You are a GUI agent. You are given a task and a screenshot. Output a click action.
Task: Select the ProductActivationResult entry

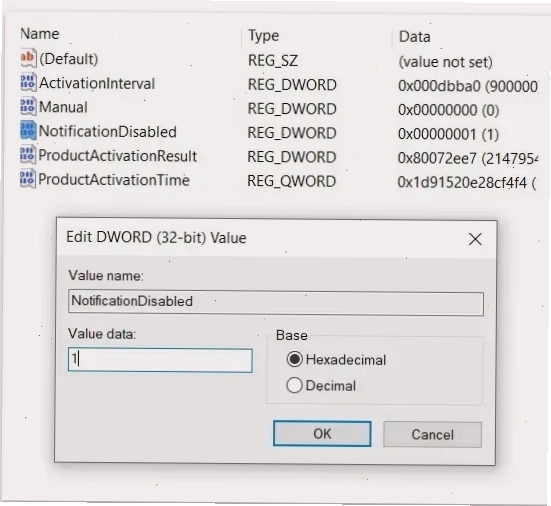[x=117, y=156]
